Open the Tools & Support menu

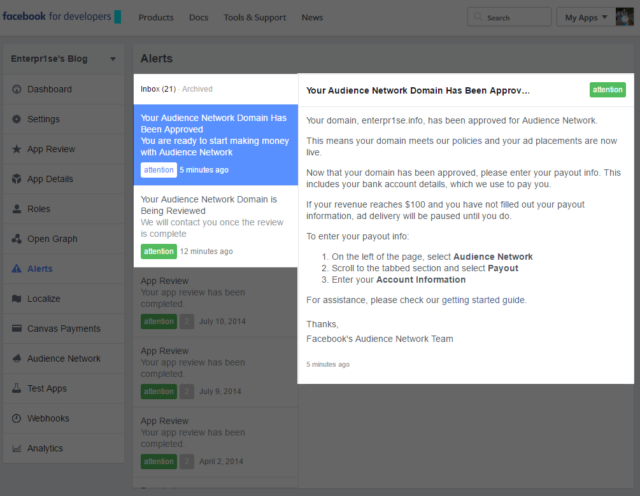(x=255, y=18)
